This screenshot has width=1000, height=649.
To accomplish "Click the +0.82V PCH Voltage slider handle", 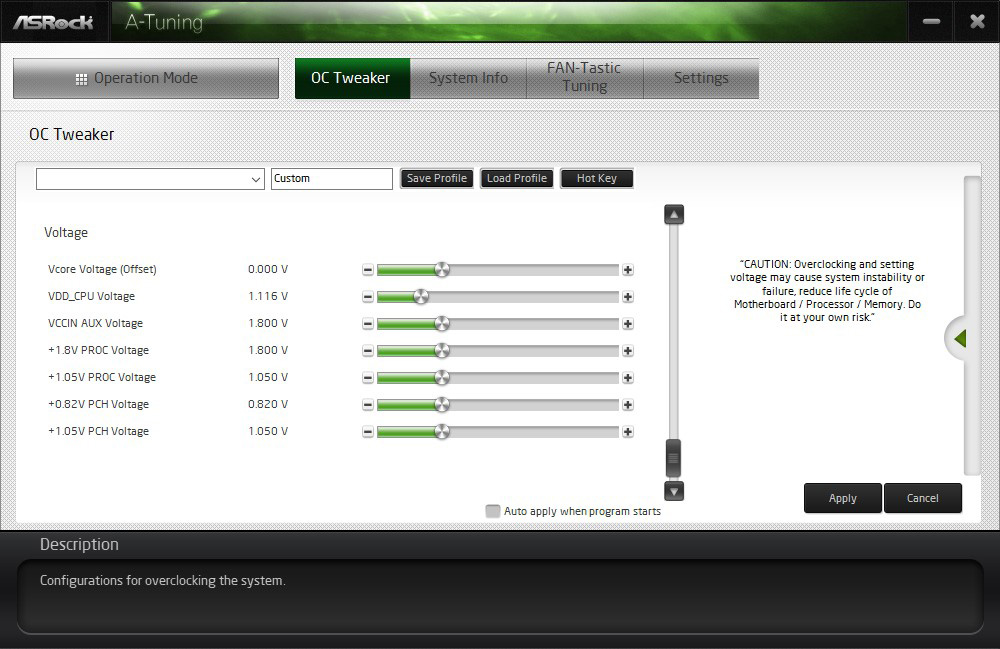I will click(x=442, y=405).
